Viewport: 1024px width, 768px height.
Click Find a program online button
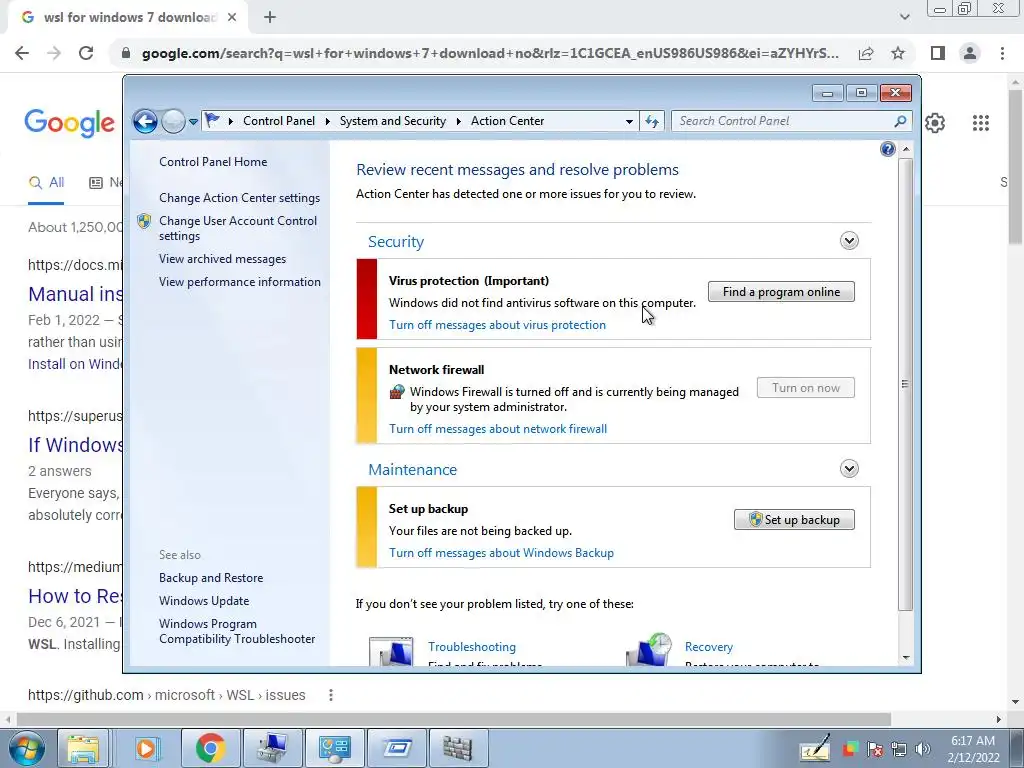point(781,292)
